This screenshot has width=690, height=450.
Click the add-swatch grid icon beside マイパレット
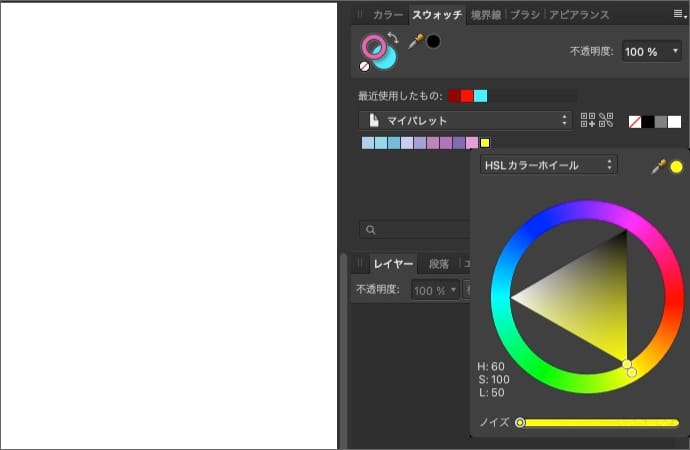tap(587, 120)
